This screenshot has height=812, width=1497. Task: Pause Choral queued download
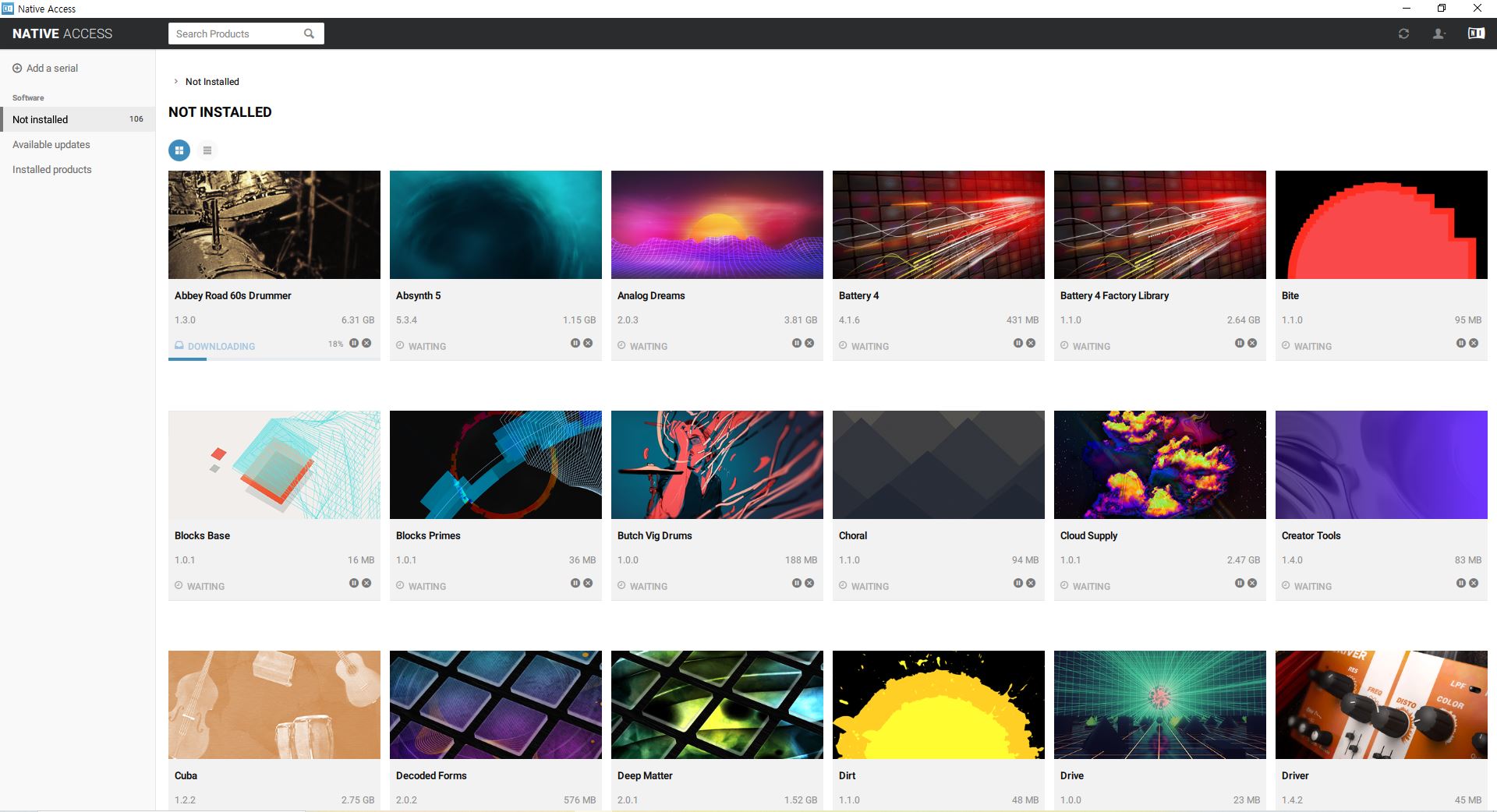tap(1018, 583)
